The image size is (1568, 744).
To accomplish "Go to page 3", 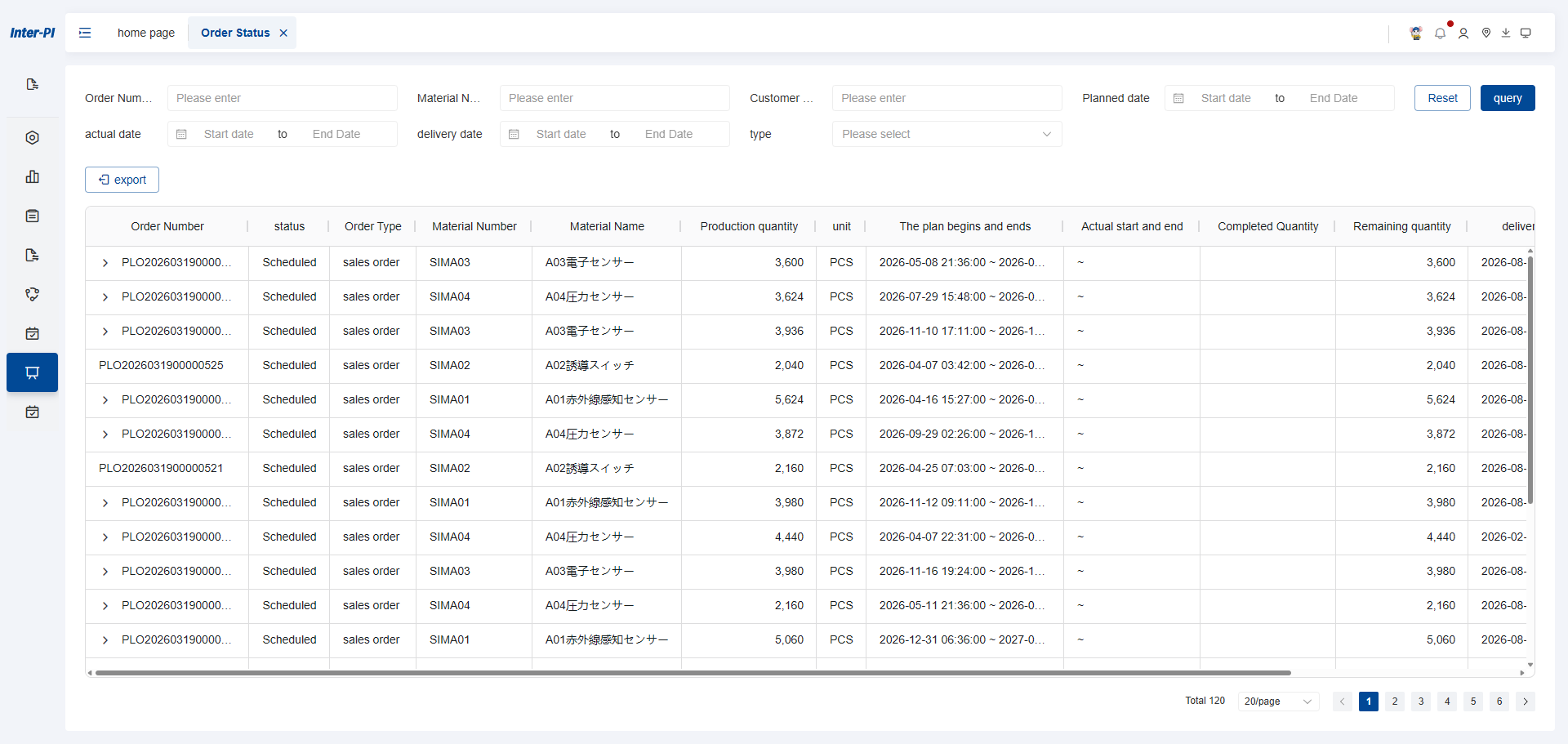I will point(1421,702).
